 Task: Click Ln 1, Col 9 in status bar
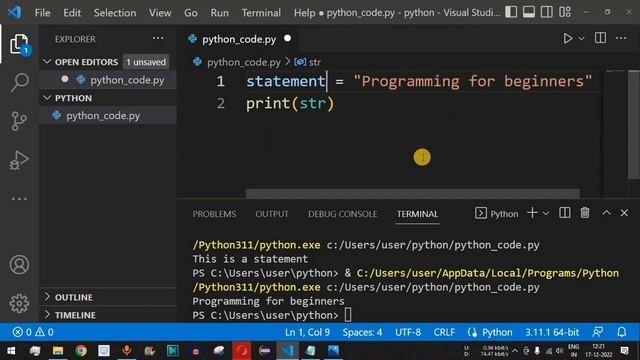coord(307,332)
